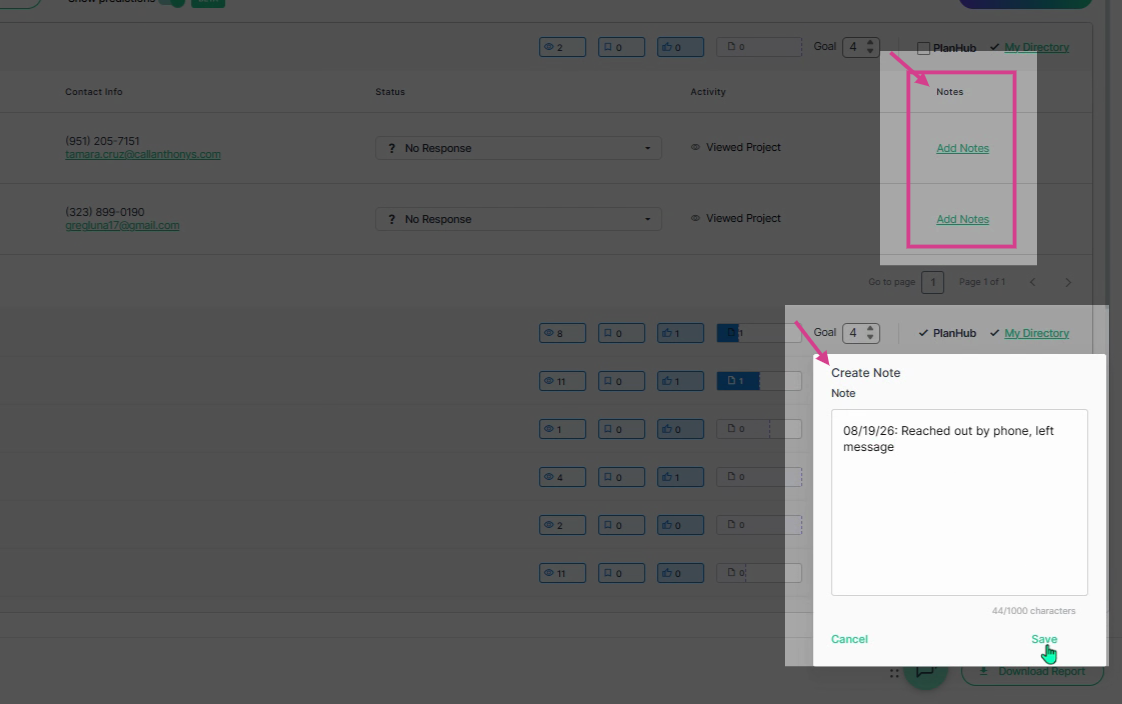Open the gregluna17@gmail.com email link
The height and width of the screenshot is (704, 1122).
(x=122, y=225)
